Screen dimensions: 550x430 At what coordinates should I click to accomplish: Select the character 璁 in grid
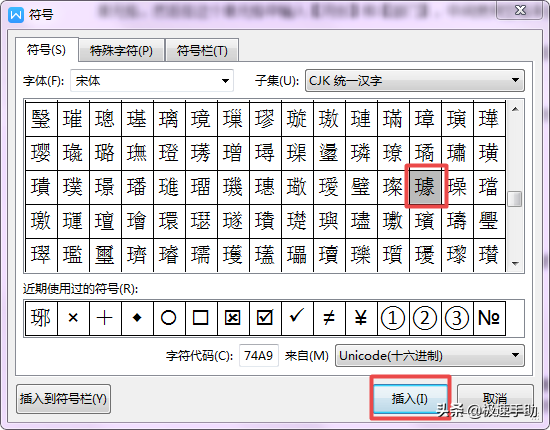tap(105, 119)
